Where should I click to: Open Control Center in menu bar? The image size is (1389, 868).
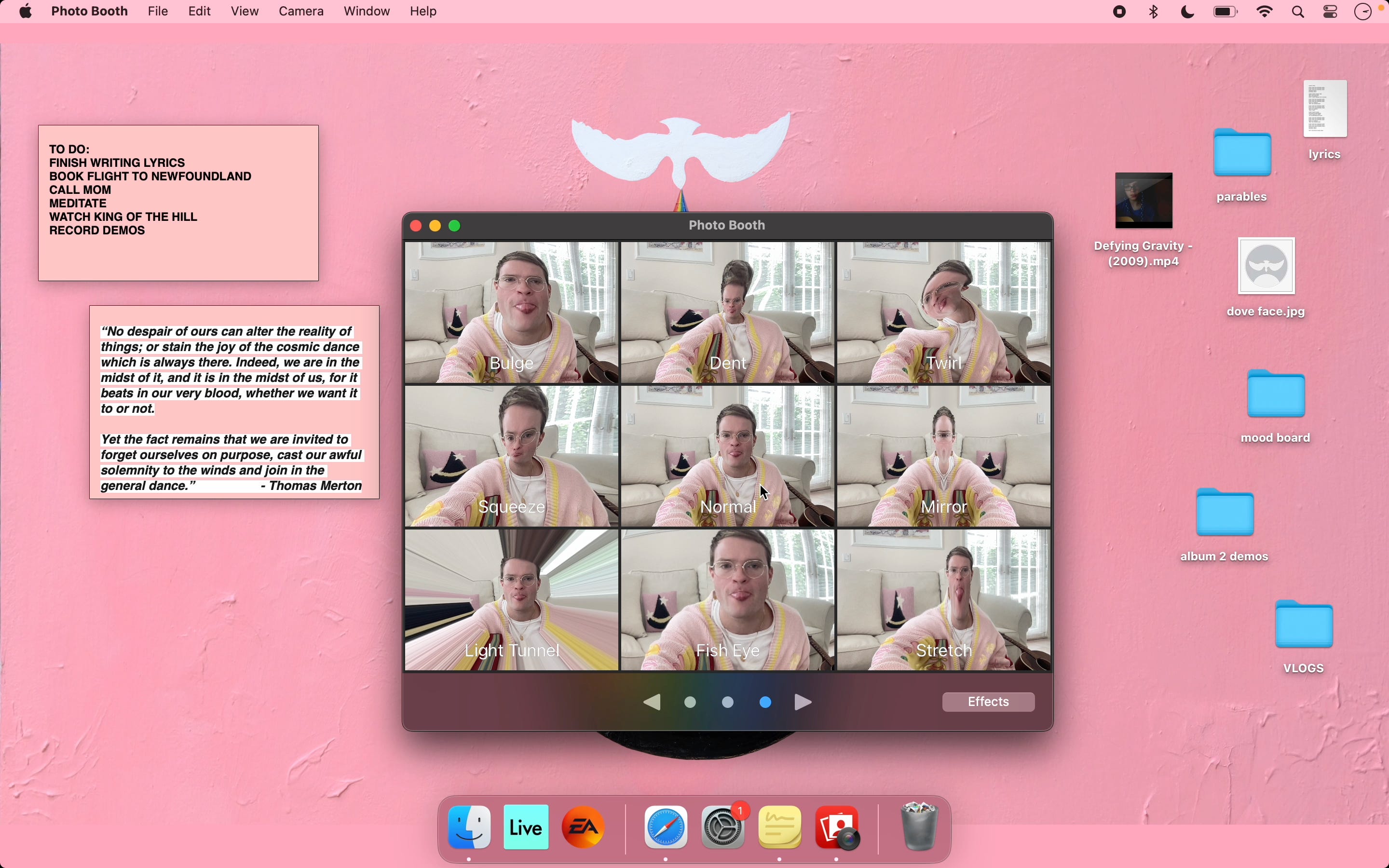tap(1331, 12)
